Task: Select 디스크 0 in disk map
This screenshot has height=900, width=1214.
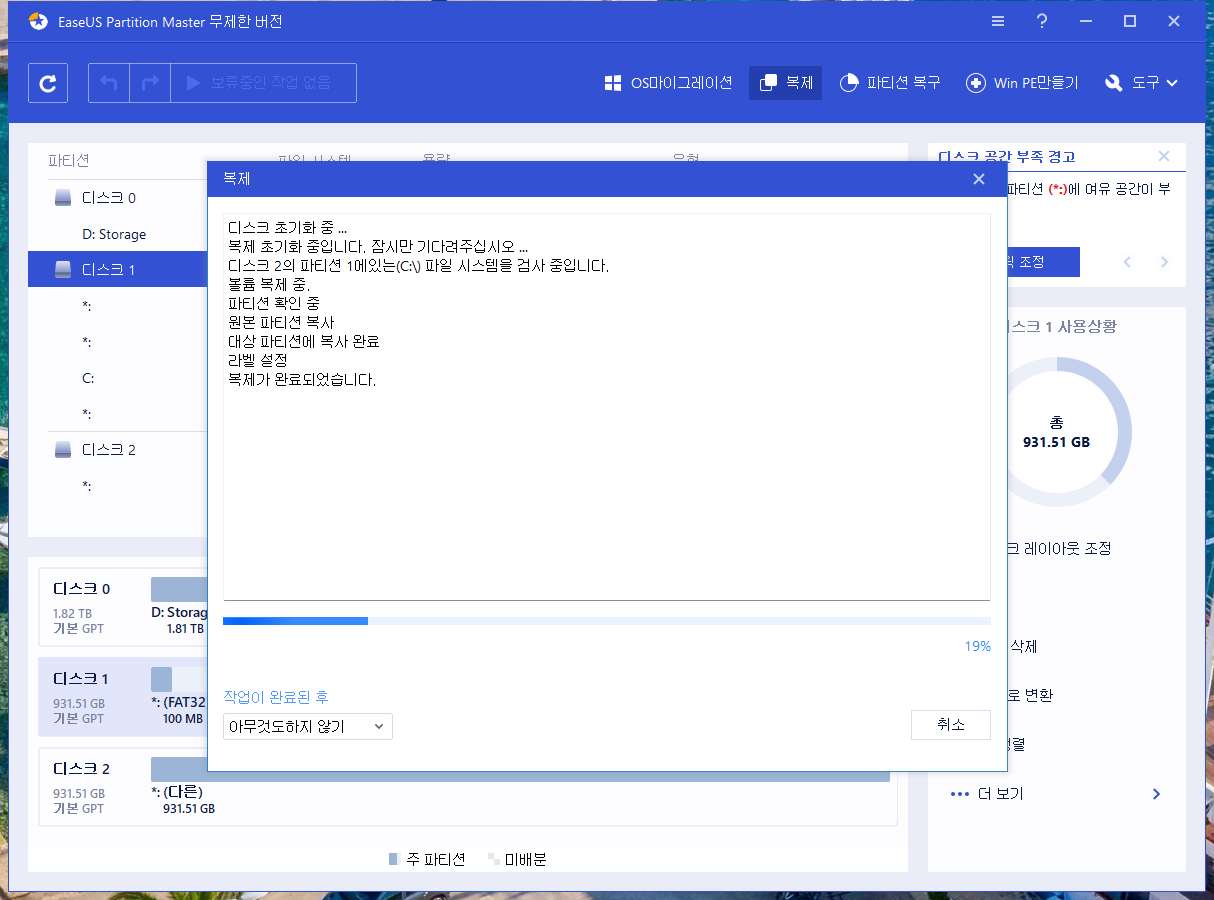Action: (x=82, y=588)
